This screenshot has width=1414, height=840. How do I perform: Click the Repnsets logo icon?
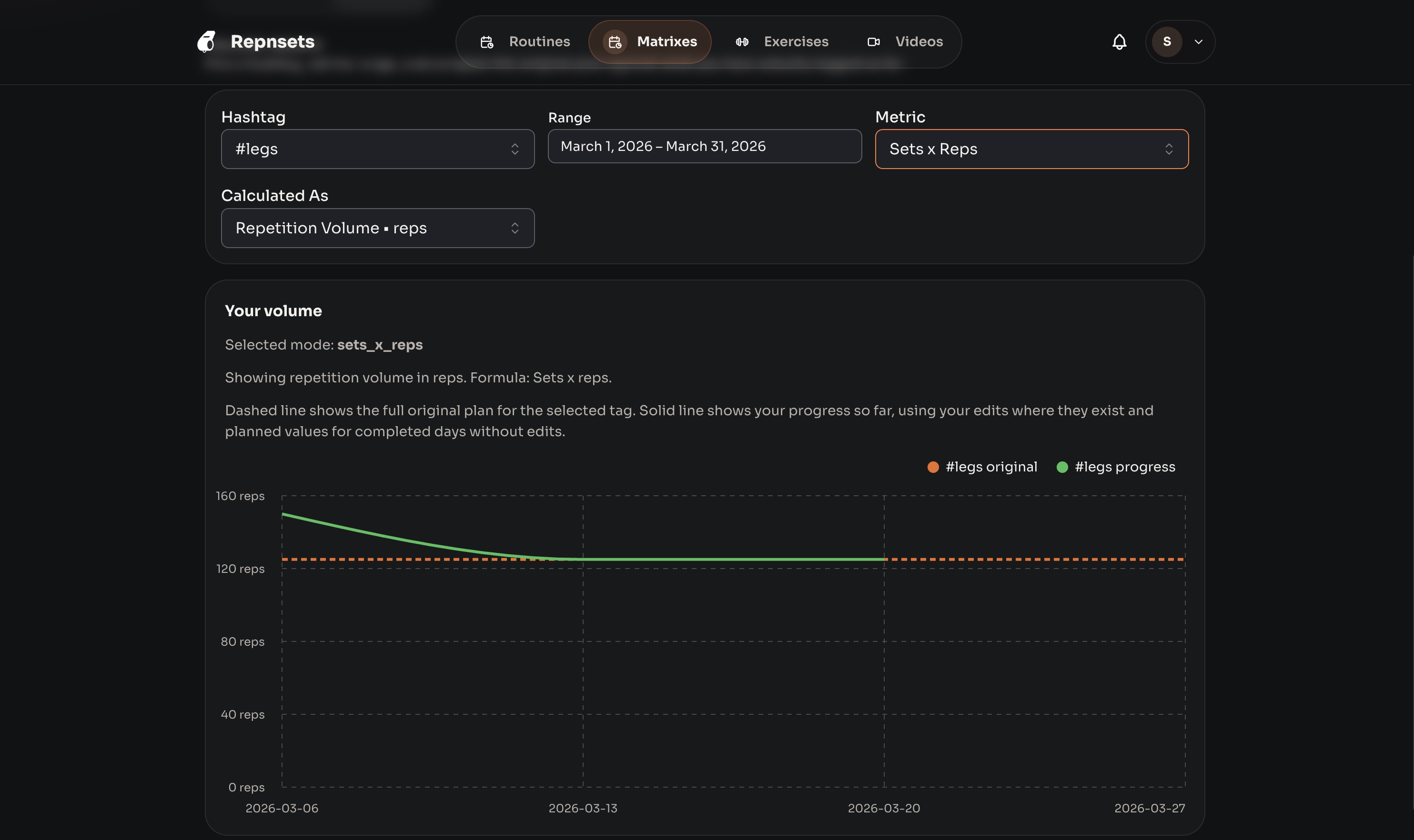206,41
